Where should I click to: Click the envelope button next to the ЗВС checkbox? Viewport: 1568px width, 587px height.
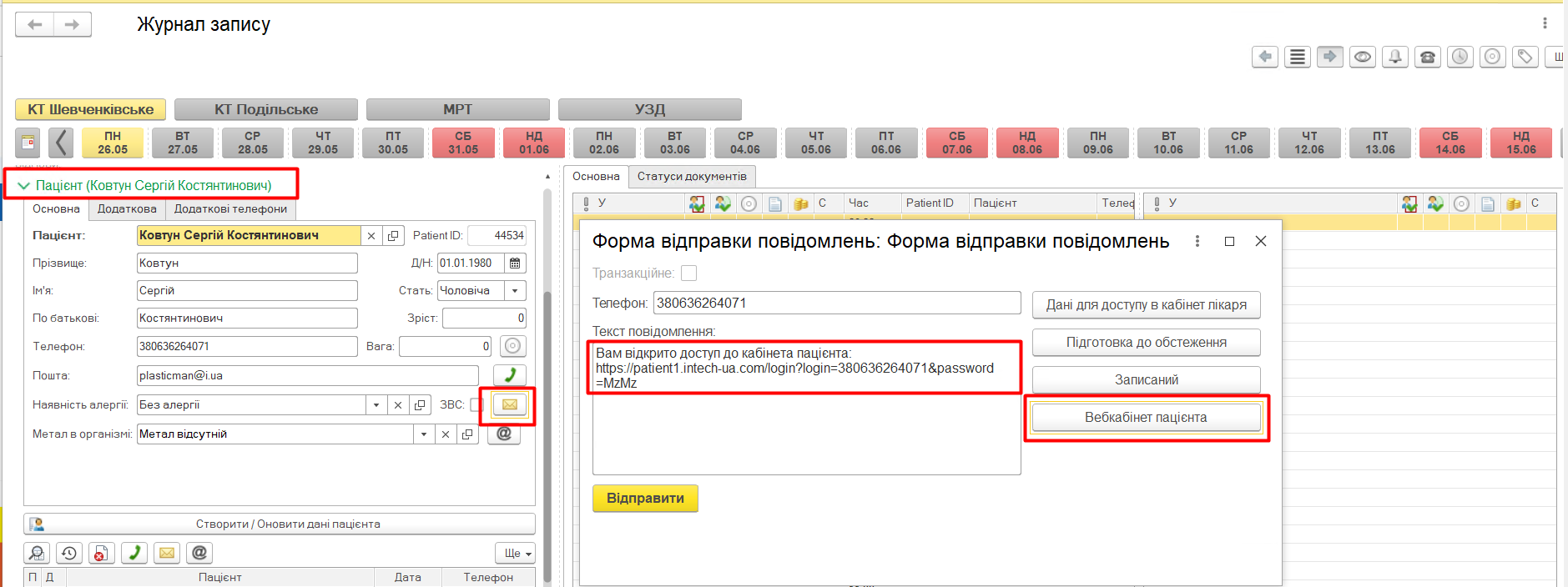coord(509,404)
